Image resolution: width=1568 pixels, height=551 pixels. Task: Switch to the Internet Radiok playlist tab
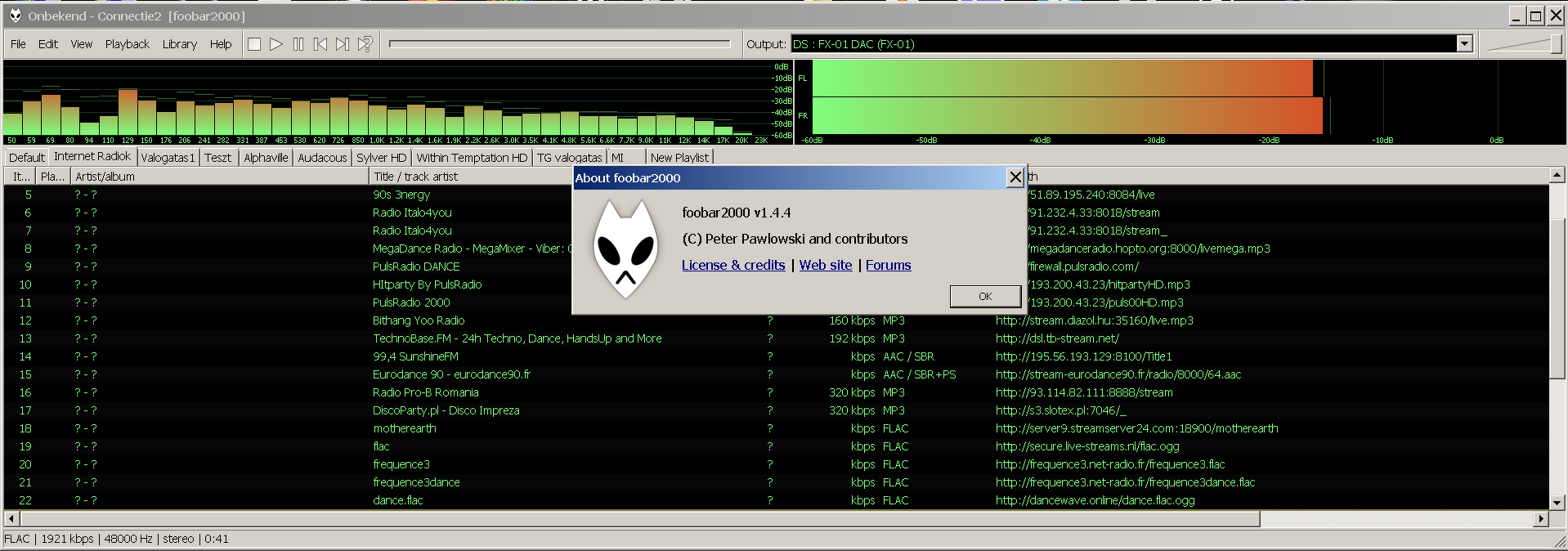pos(92,156)
